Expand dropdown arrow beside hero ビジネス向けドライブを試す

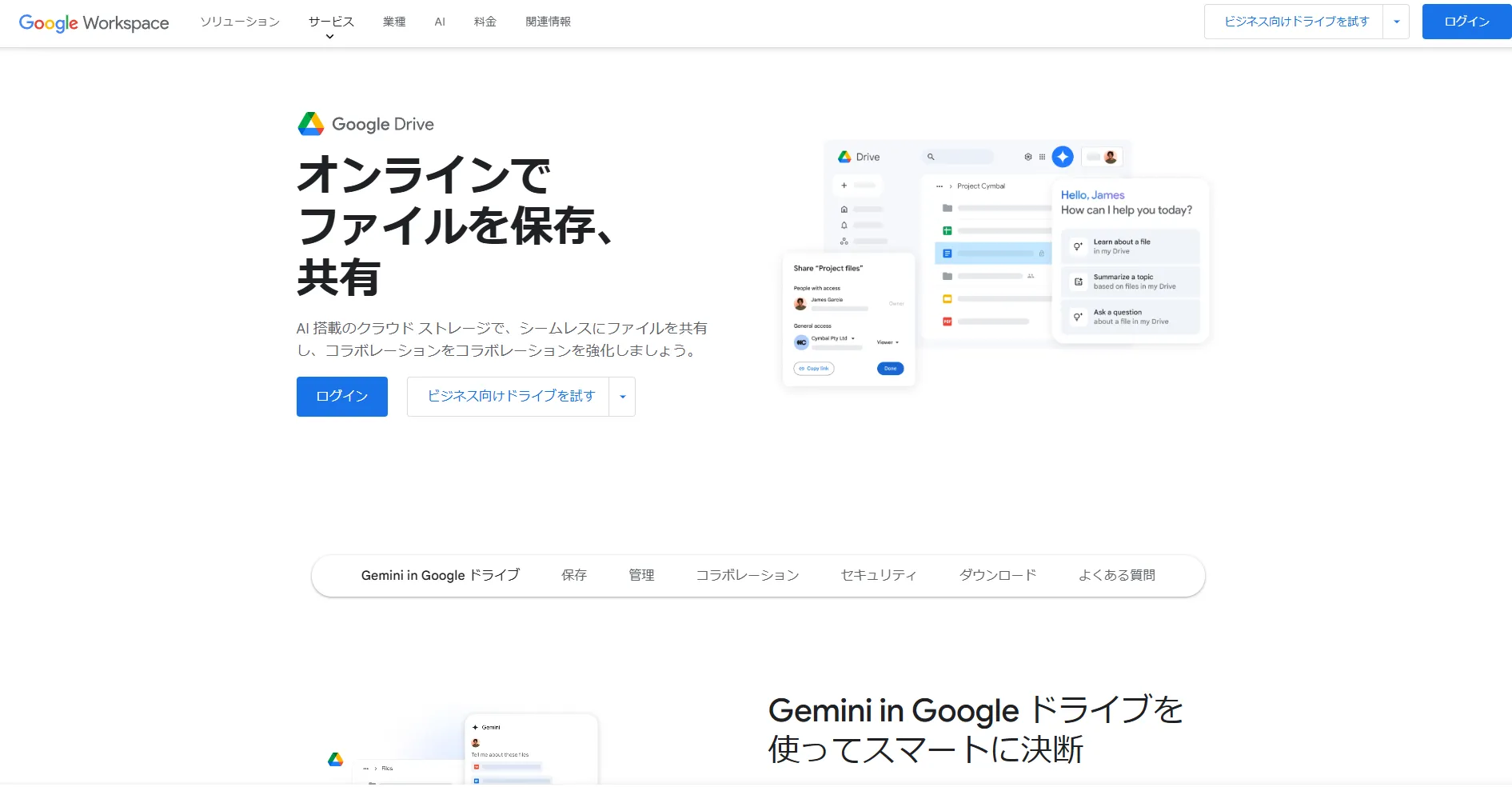point(623,397)
